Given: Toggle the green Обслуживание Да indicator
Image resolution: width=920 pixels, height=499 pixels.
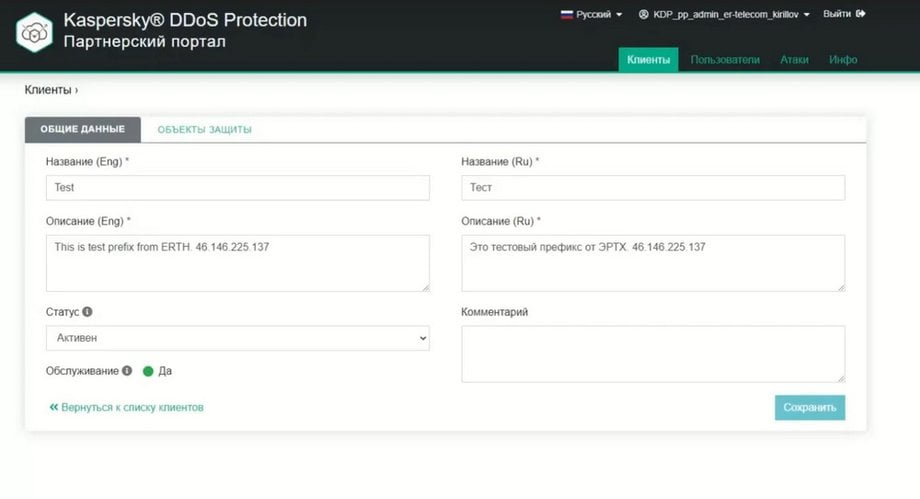Looking at the screenshot, I should 148,371.
